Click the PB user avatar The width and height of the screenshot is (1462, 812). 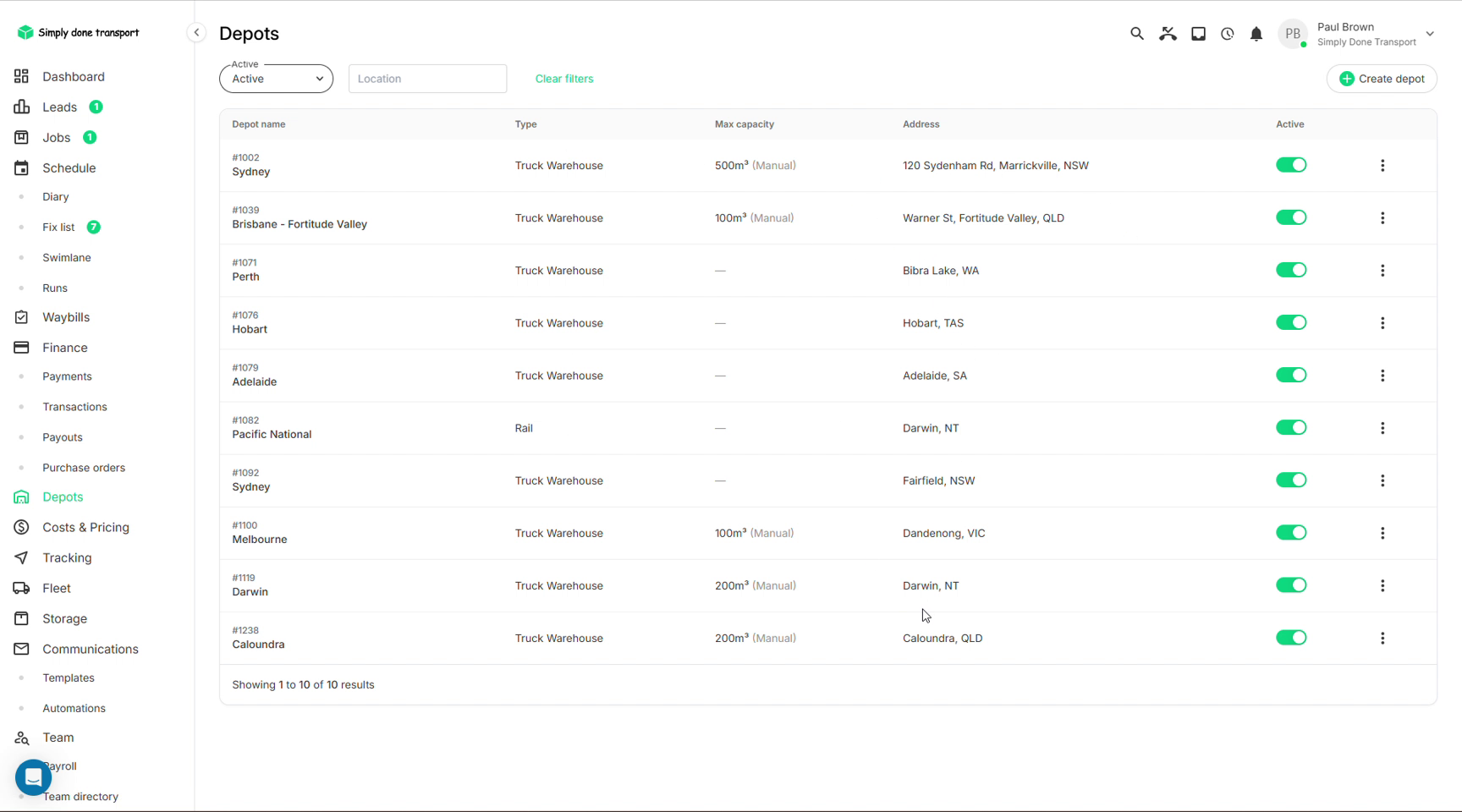1292,34
